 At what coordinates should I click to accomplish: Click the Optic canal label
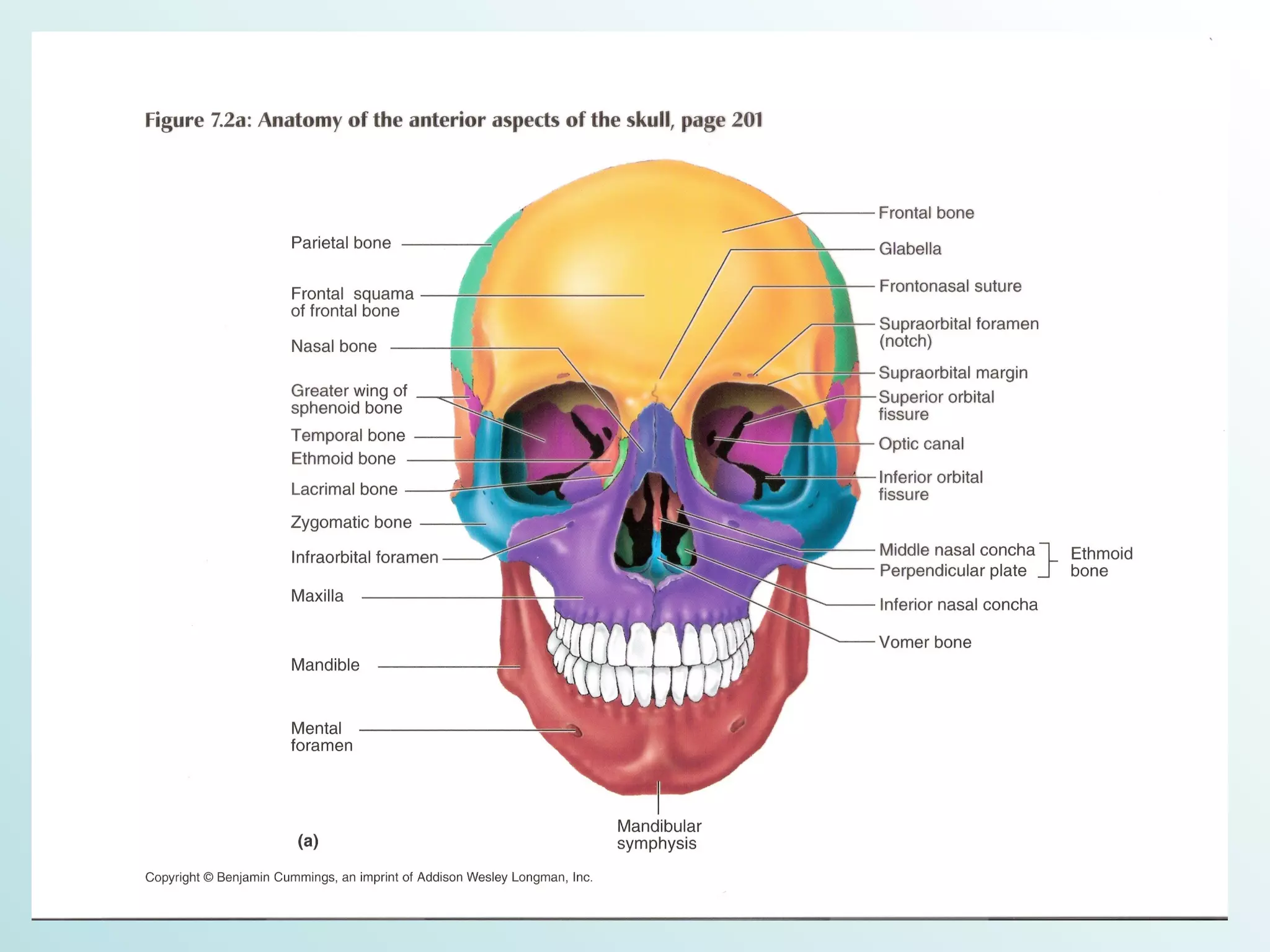[x=921, y=444]
